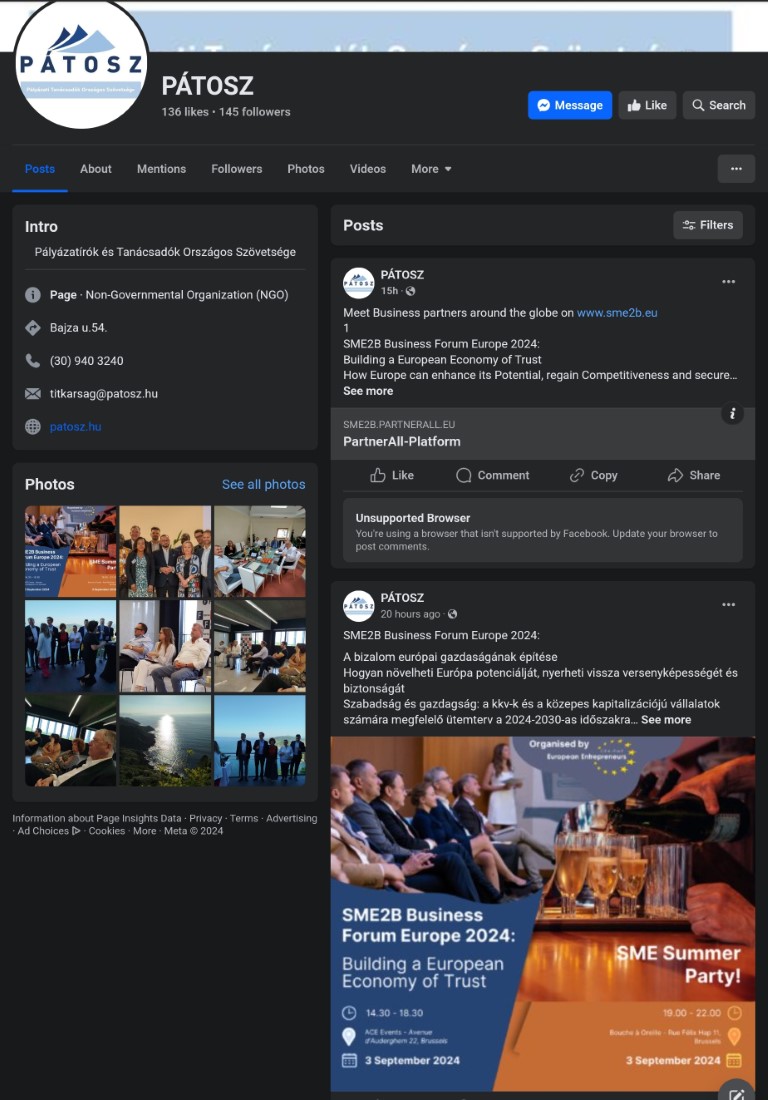Open the conference table meeting photo
The height and width of the screenshot is (1100, 768).
[260, 551]
